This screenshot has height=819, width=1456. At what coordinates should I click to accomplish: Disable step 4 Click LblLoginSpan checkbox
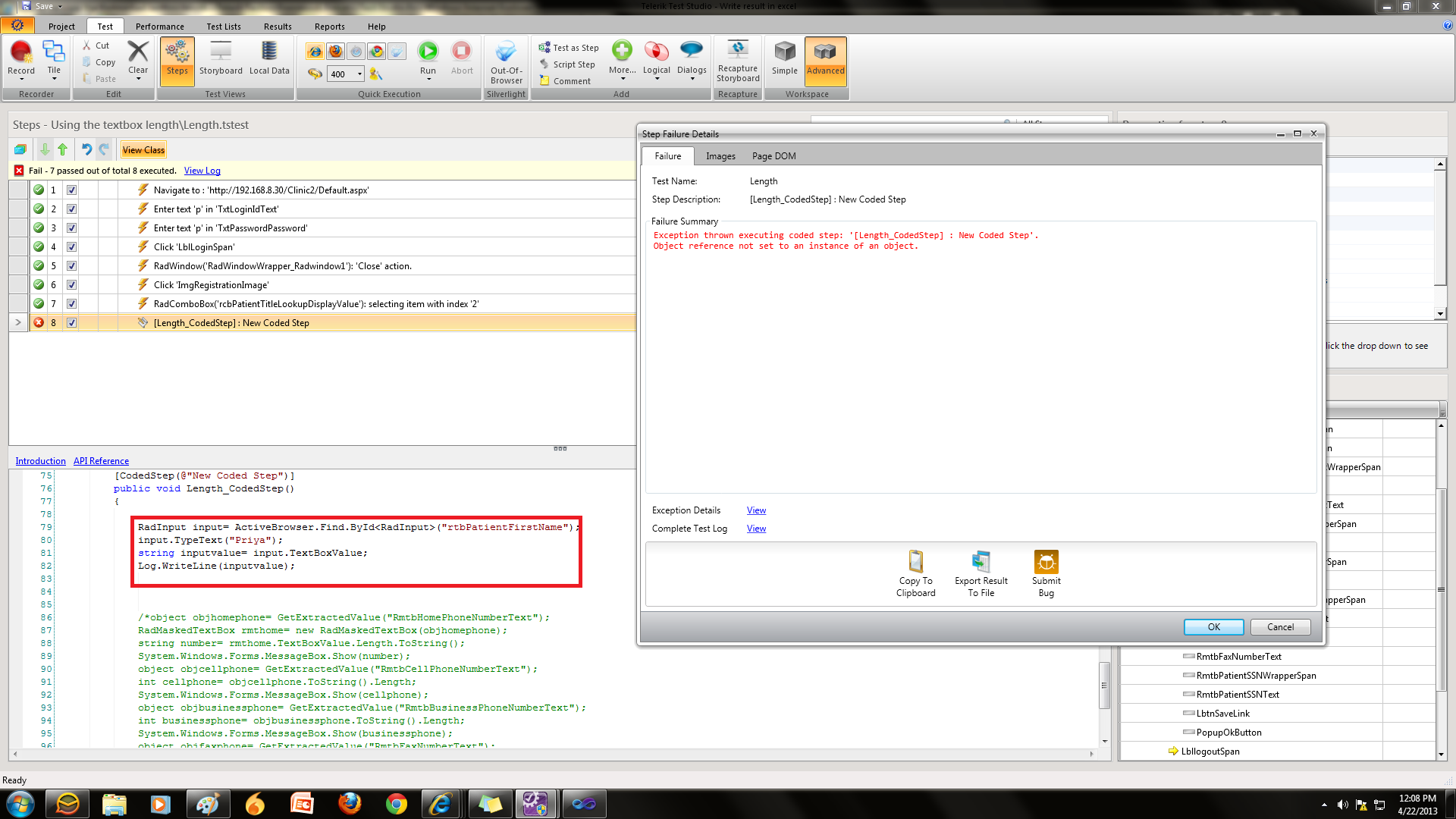tap(71, 247)
